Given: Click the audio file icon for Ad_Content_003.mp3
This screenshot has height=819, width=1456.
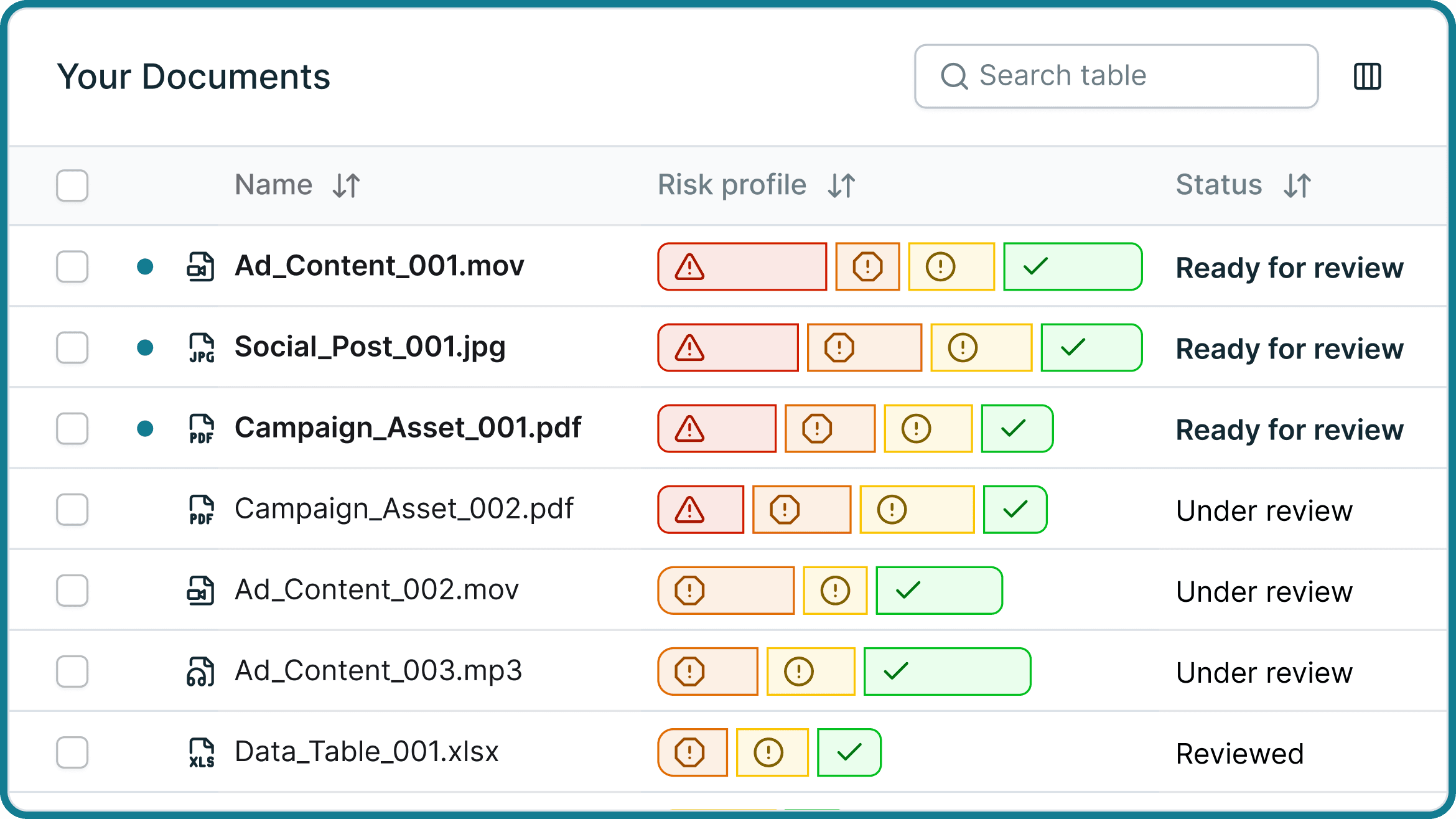Looking at the screenshot, I should pyautogui.click(x=201, y=672).
